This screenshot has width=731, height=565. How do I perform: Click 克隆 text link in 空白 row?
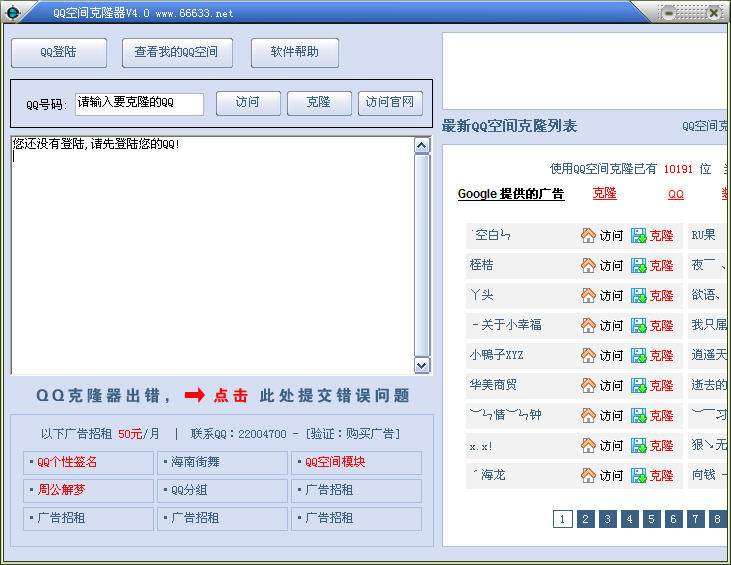coord(662,236)
